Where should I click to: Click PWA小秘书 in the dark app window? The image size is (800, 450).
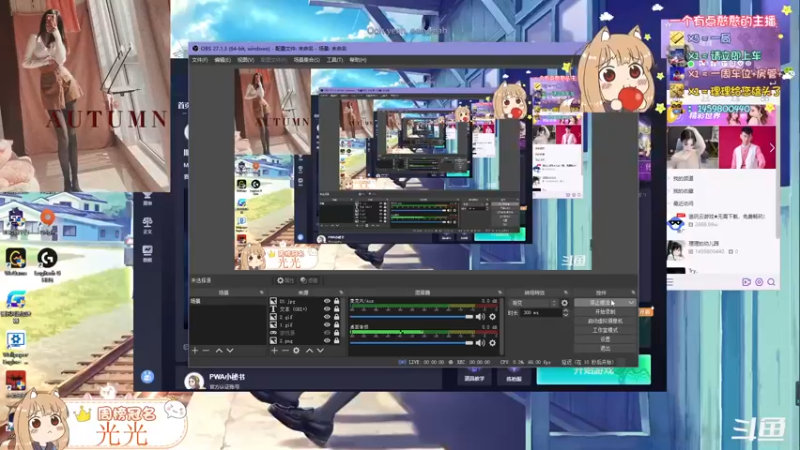[227, 377]
